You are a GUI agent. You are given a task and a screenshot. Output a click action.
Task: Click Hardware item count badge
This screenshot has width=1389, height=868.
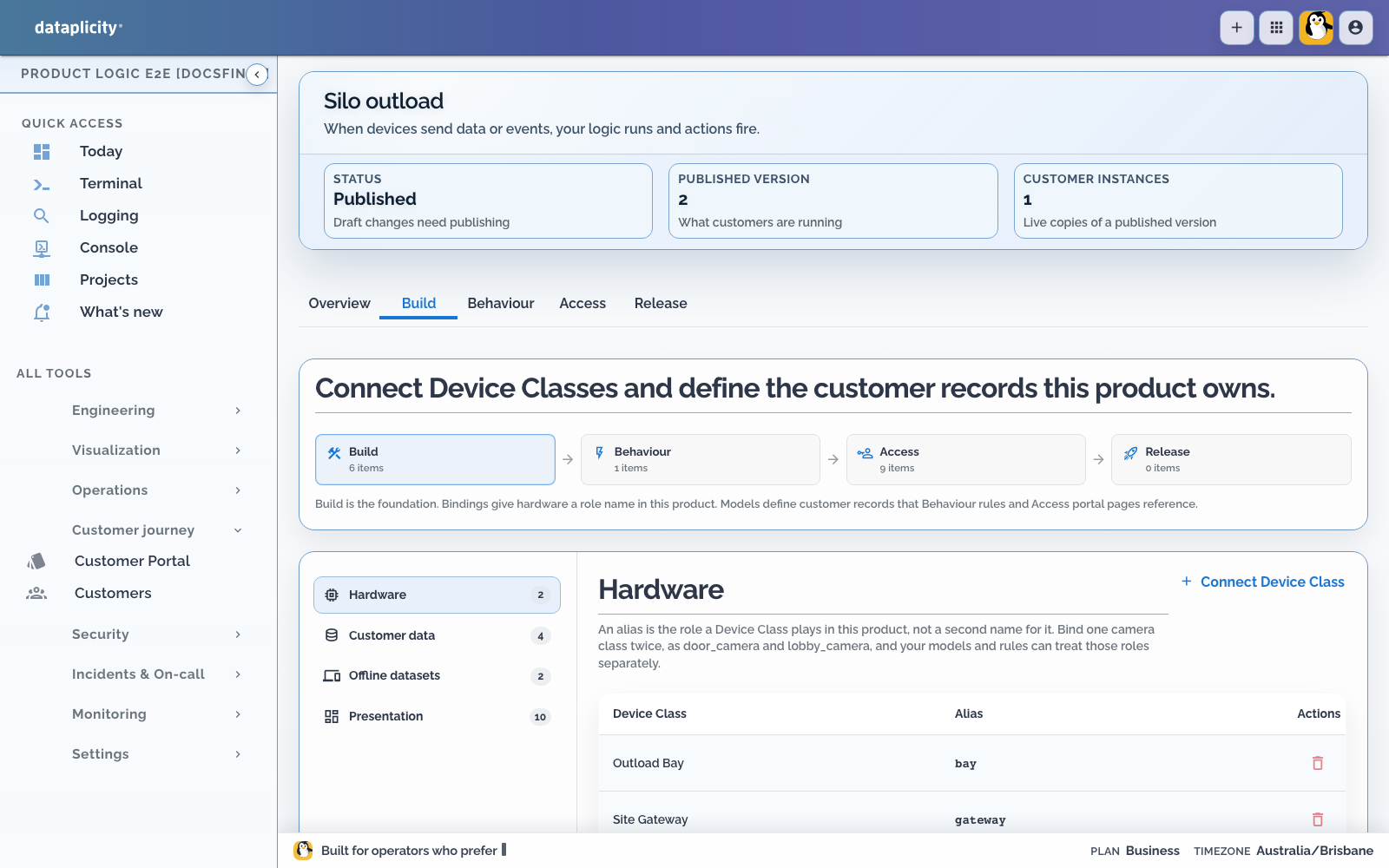(x=540, y=595)
